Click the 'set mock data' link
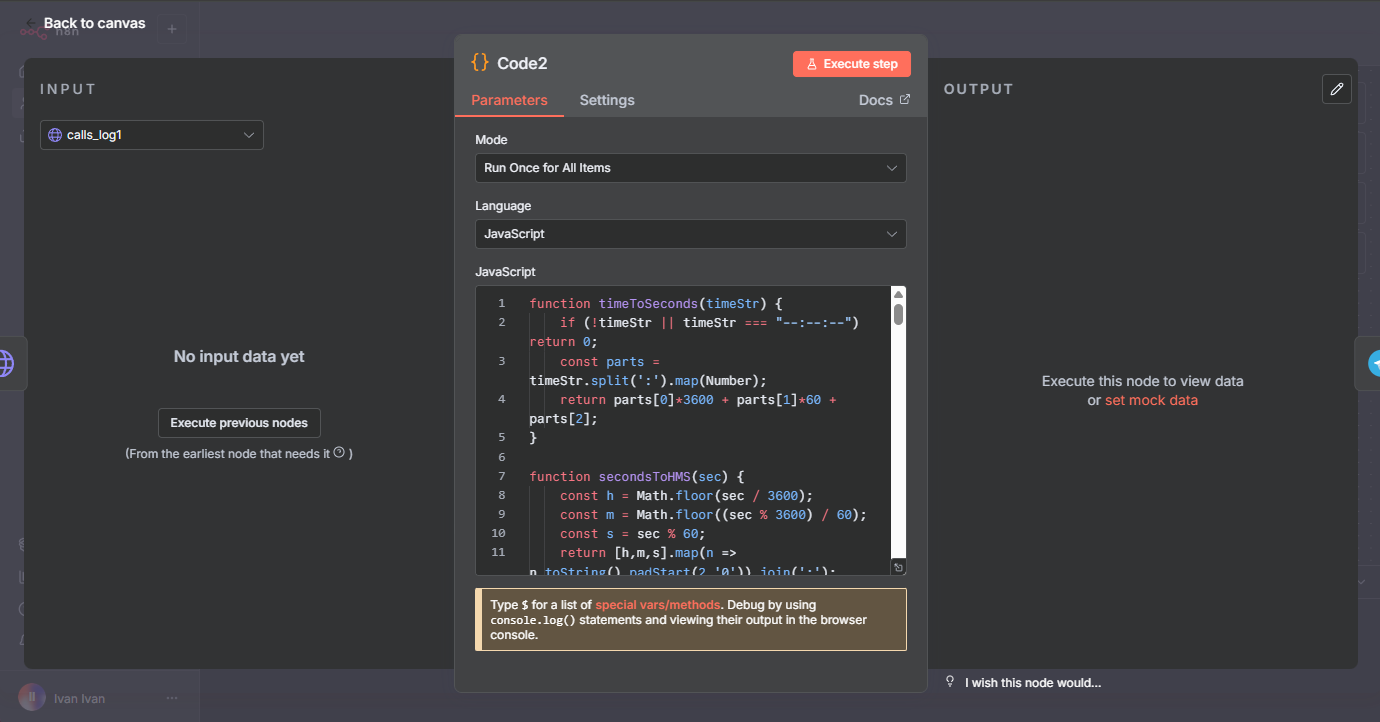The width and height of the screenshot is (1380, 722). click(x=1151, y=400)
